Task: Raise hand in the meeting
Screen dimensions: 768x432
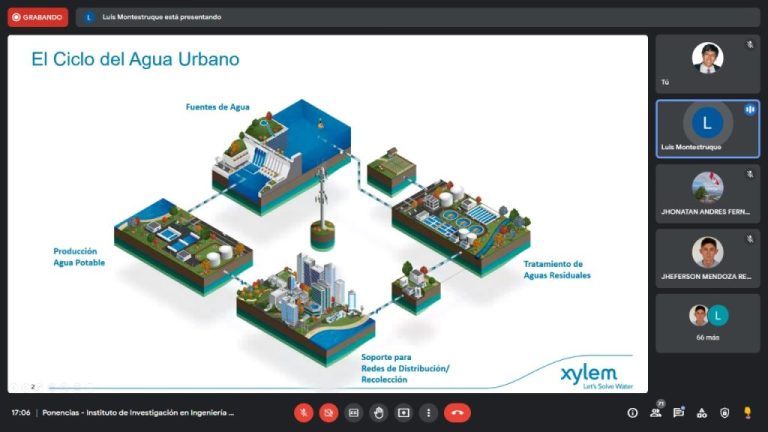Action: point(379,412)
